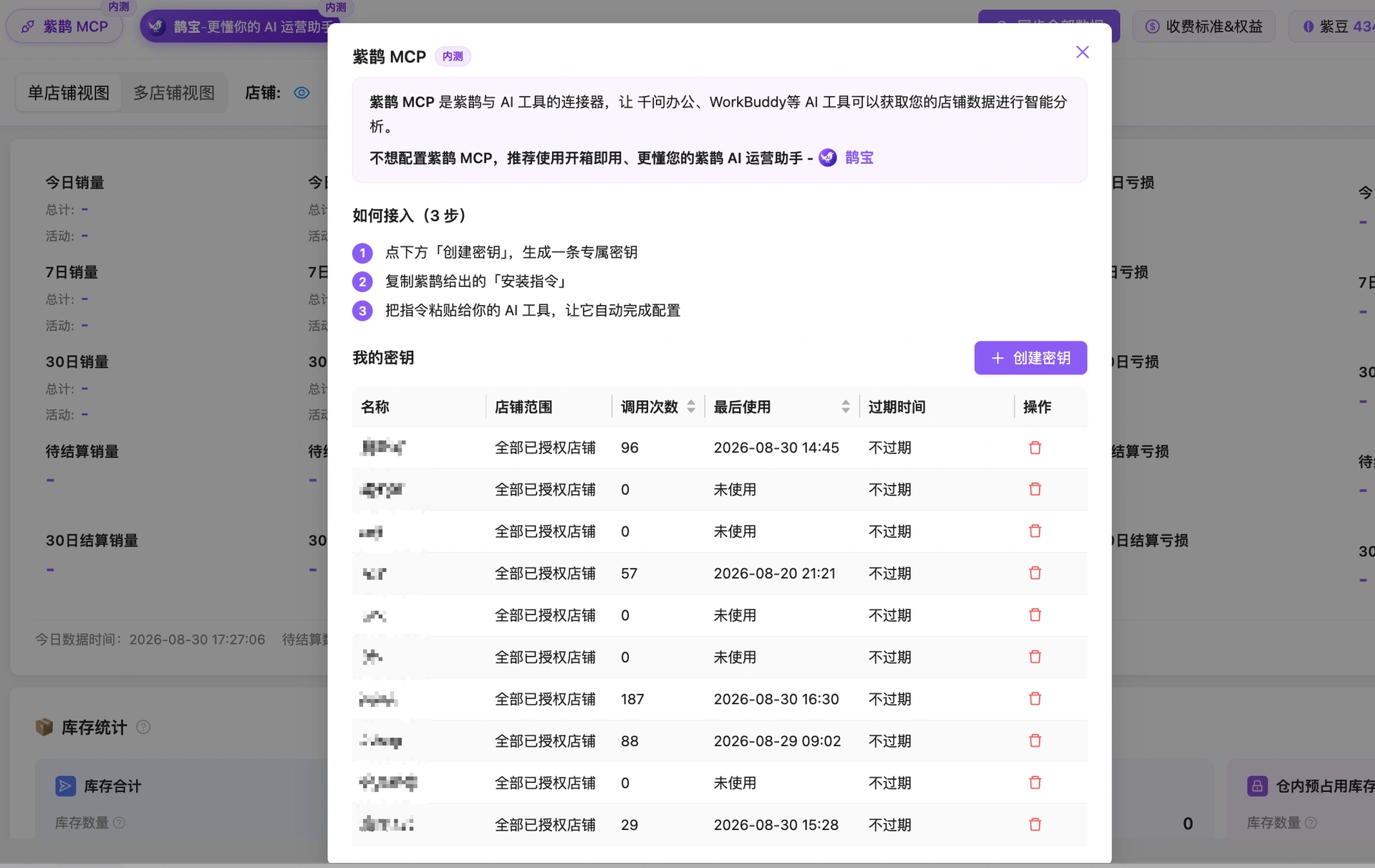Screen dimensions: 1375x868
Task: Click the 内测 badge in dialog title
Action: [x=453, y=57]
